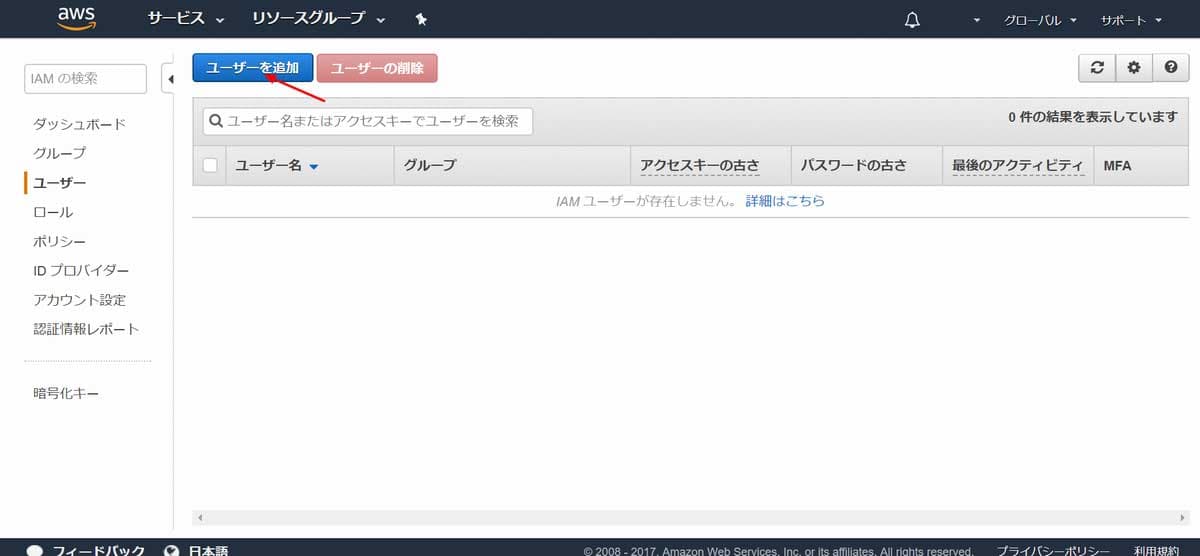Screen dimensions: 1200x556
Task: Click the magnifier icon in user search
Action: (216, 121)
